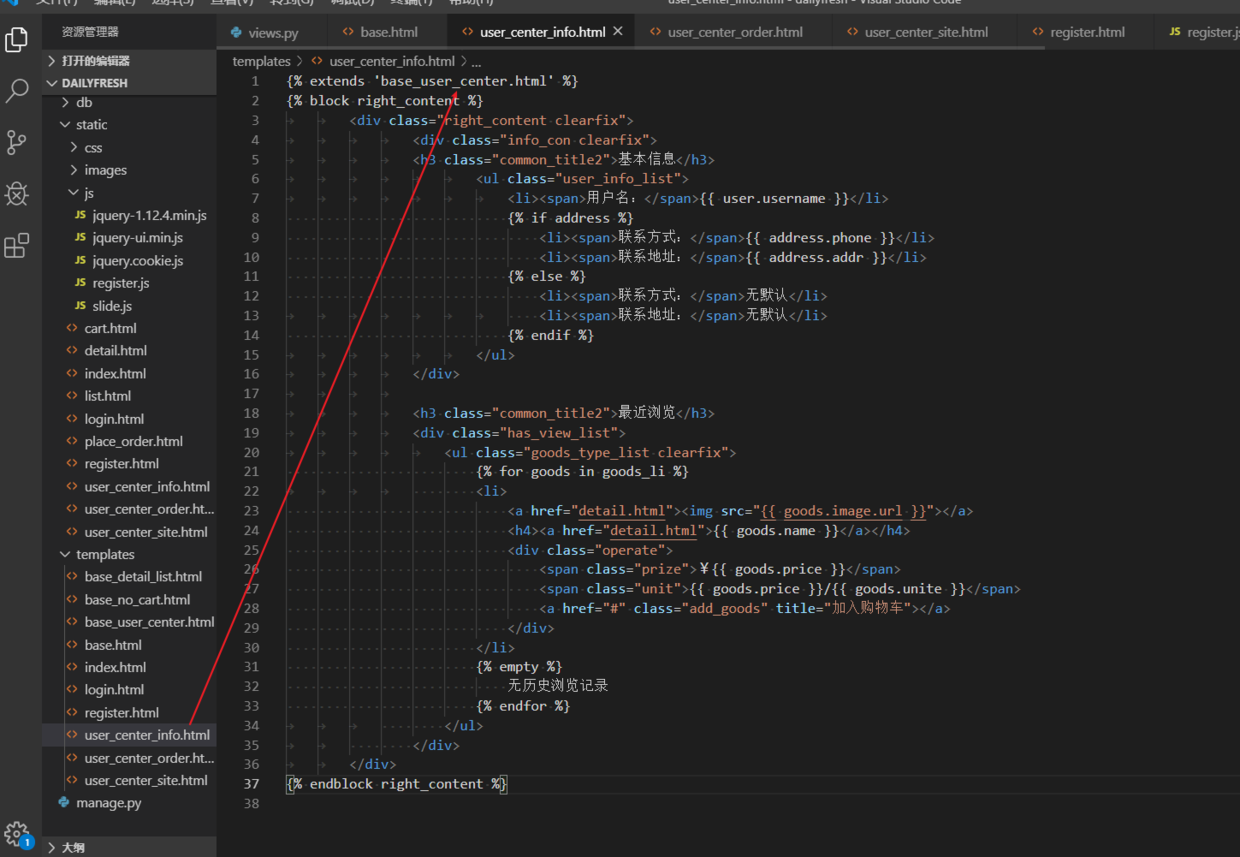Select user_center_info.html under templates folder
1240x857 pixels.
[147, 735]
